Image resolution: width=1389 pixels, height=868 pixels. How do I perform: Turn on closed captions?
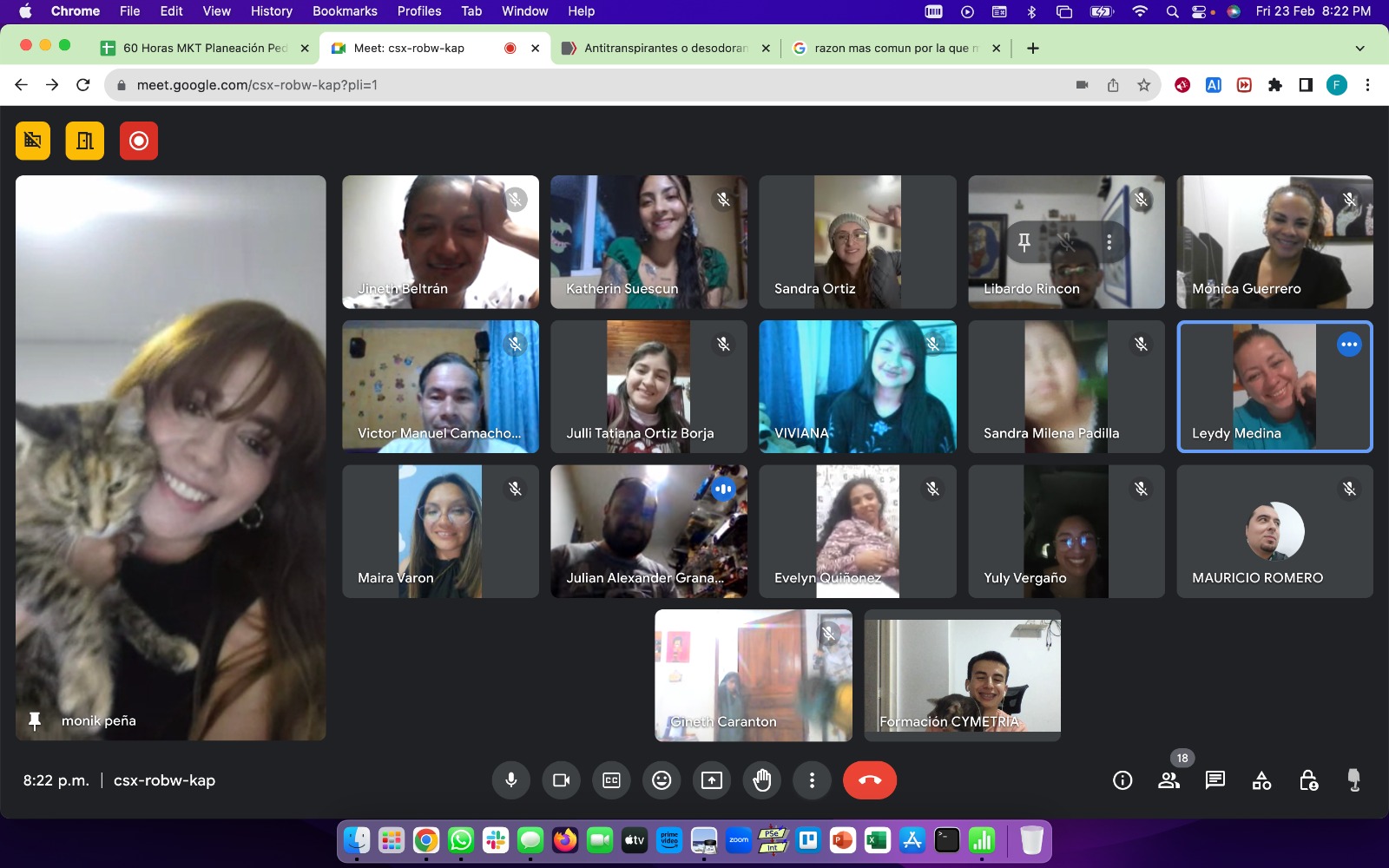coord(611,780)
